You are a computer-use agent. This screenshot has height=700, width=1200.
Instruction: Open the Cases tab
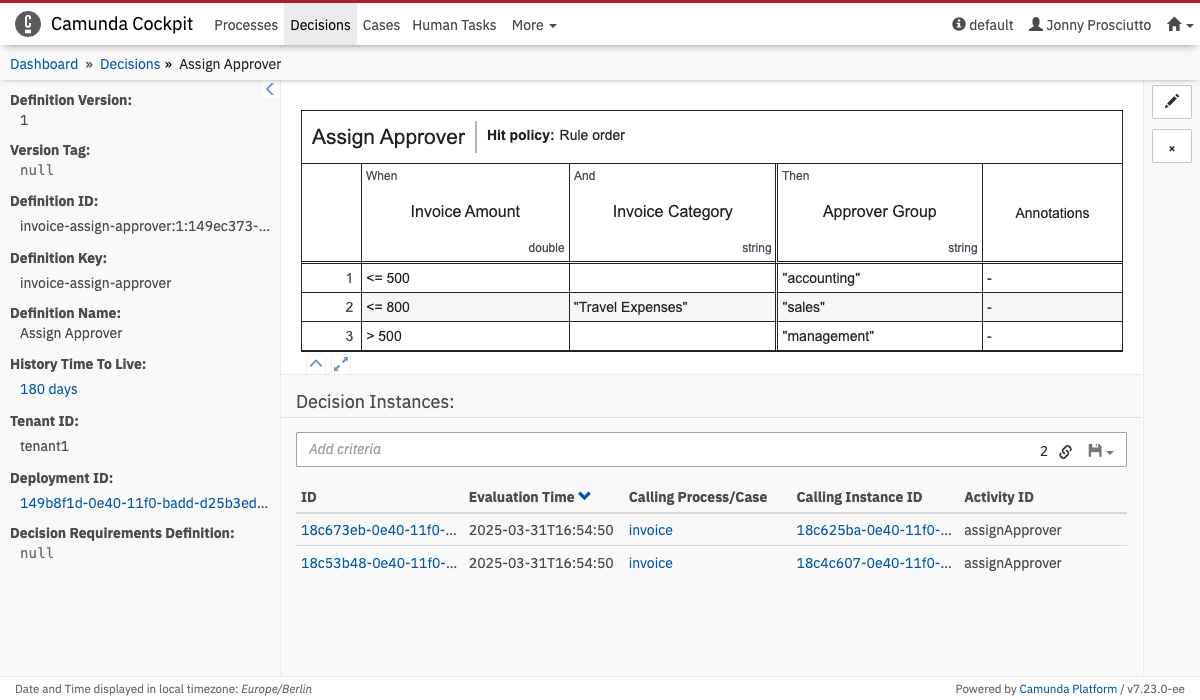[381, 25]
